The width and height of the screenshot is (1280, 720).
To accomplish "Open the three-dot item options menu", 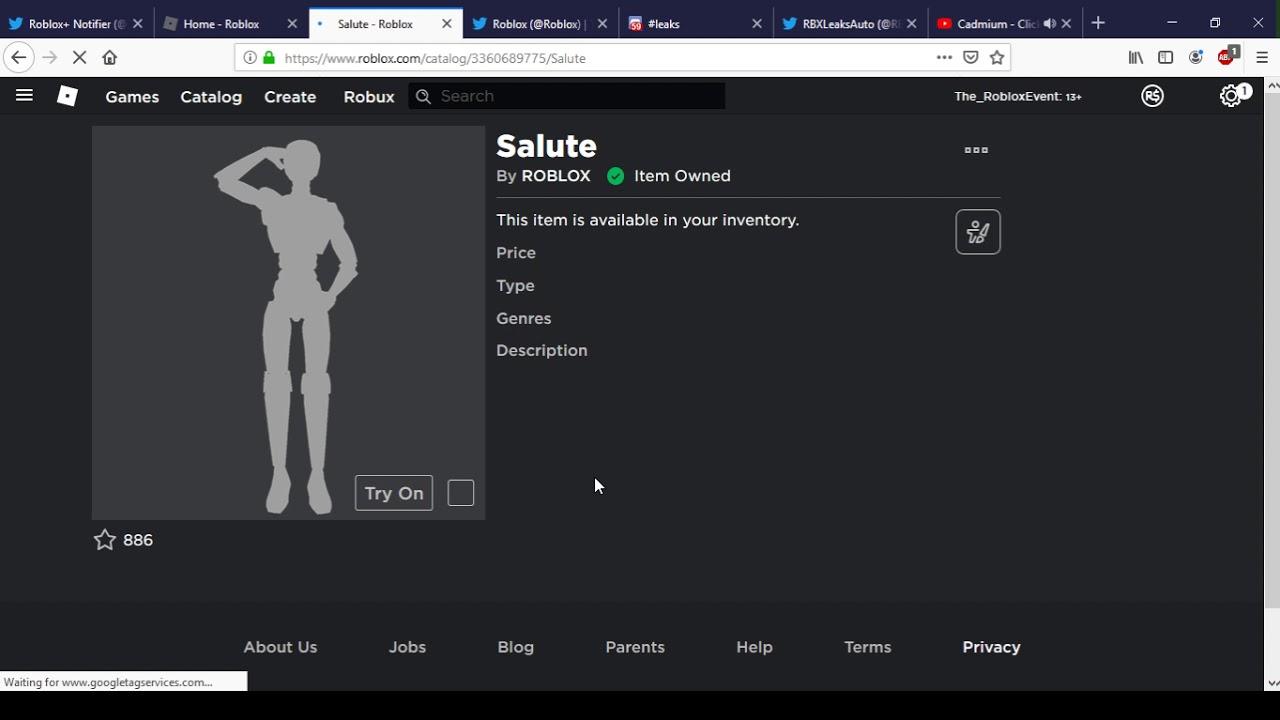I will coord(976,150).
